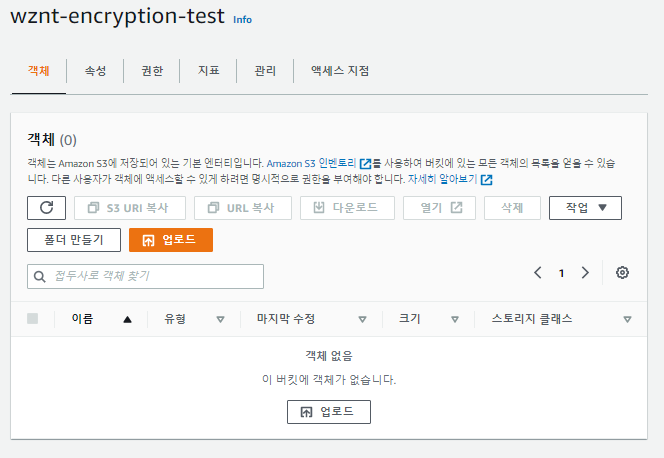Switch to the 지표 tab
The width and height of the screenshot is (664, 458).
(x=208, y=70)
